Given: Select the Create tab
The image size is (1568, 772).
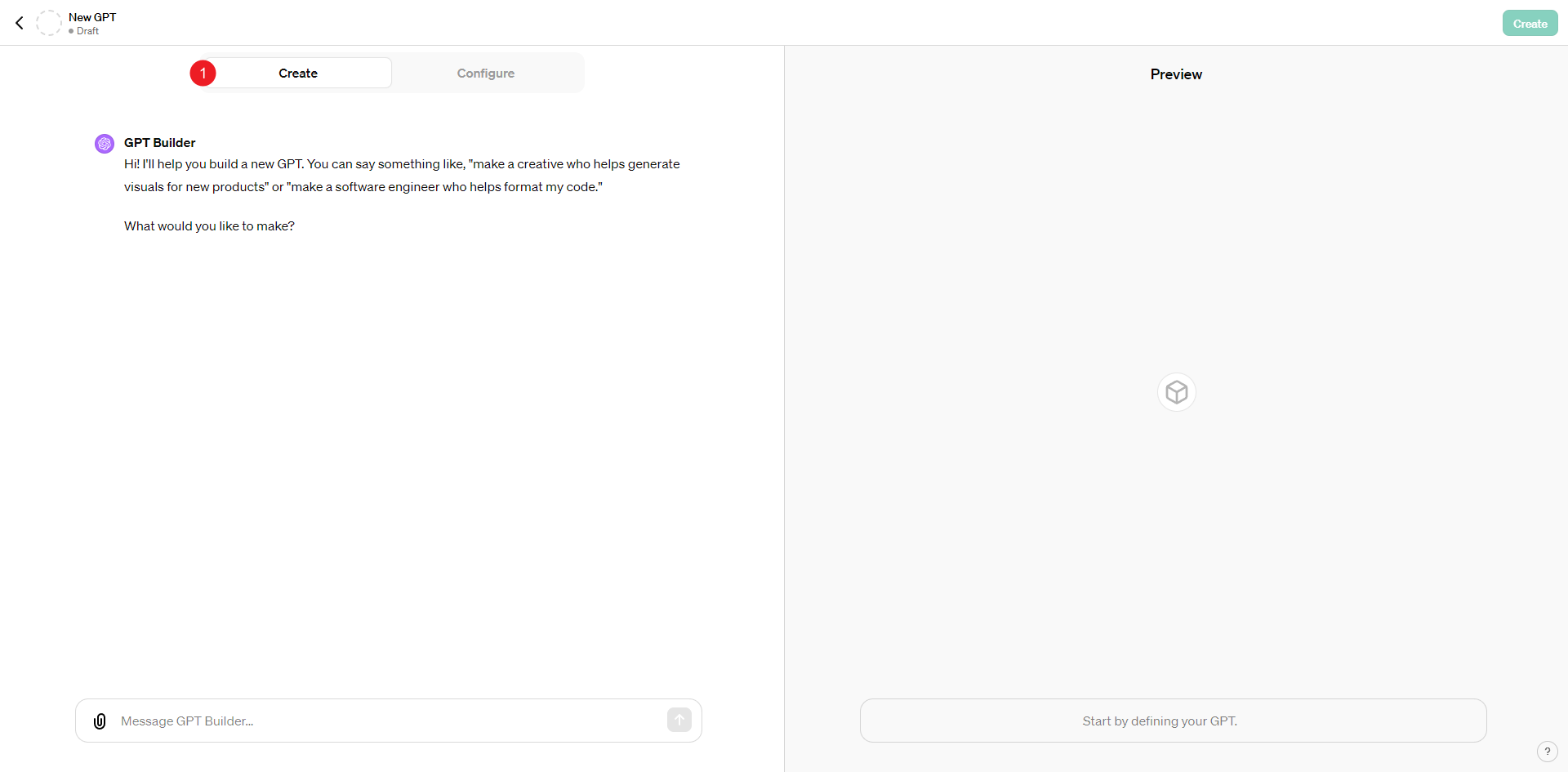Looking at the screenshot, I should [298, 74].
